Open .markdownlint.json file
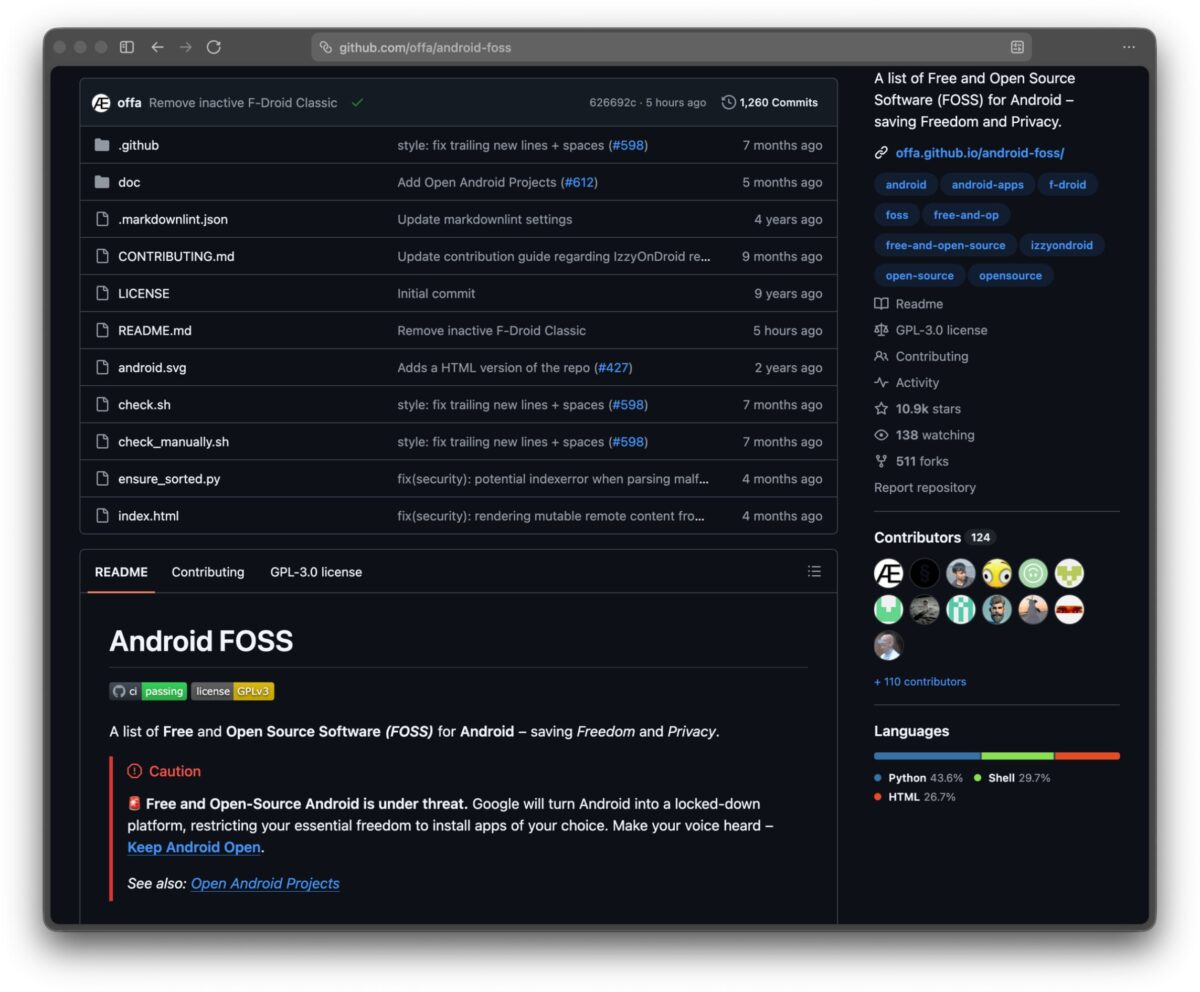This screenshot has height=992, width=1200. pyautogui.click(x=173, y=220)
